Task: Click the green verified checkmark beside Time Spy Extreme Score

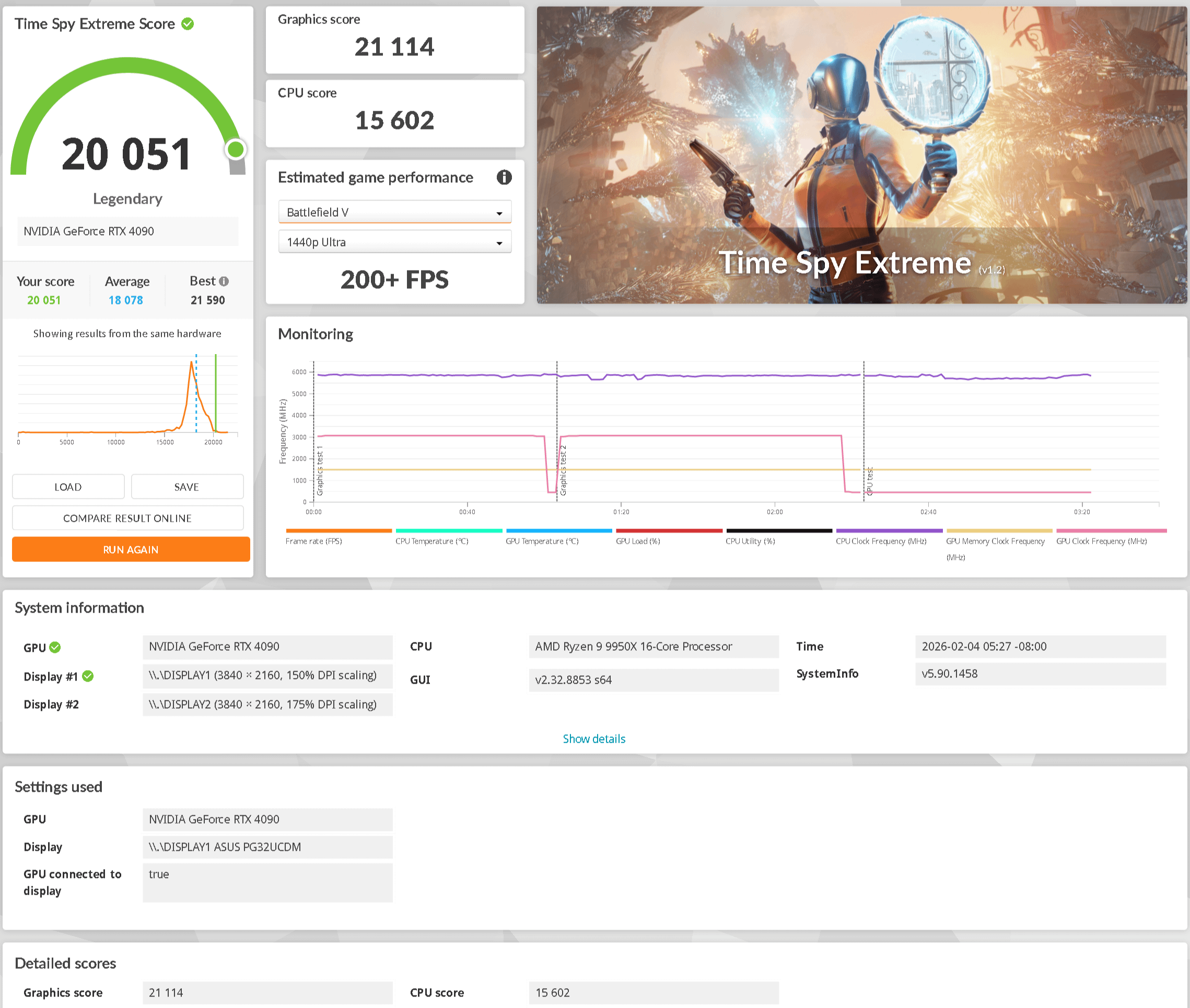Action: coord(188,24)
